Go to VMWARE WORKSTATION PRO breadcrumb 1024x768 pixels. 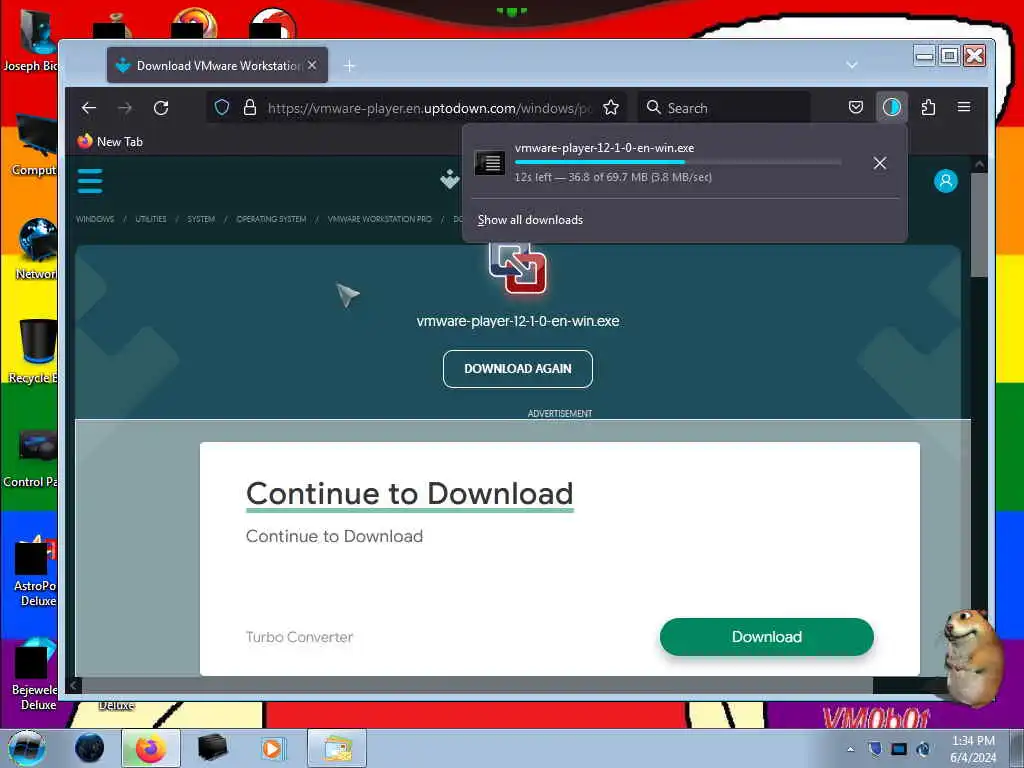(379, 219)
